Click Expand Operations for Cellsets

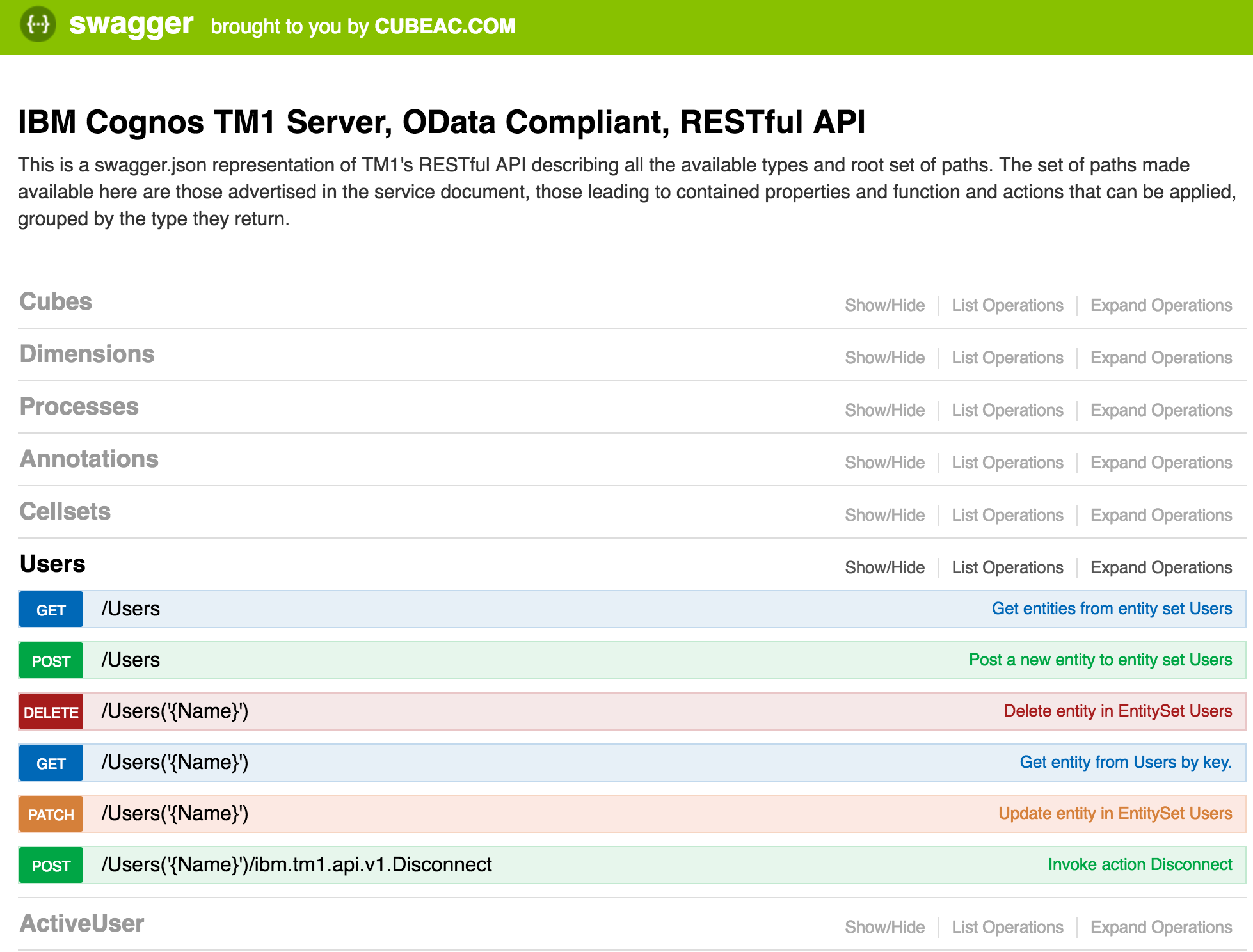[x=1161, y=515]
